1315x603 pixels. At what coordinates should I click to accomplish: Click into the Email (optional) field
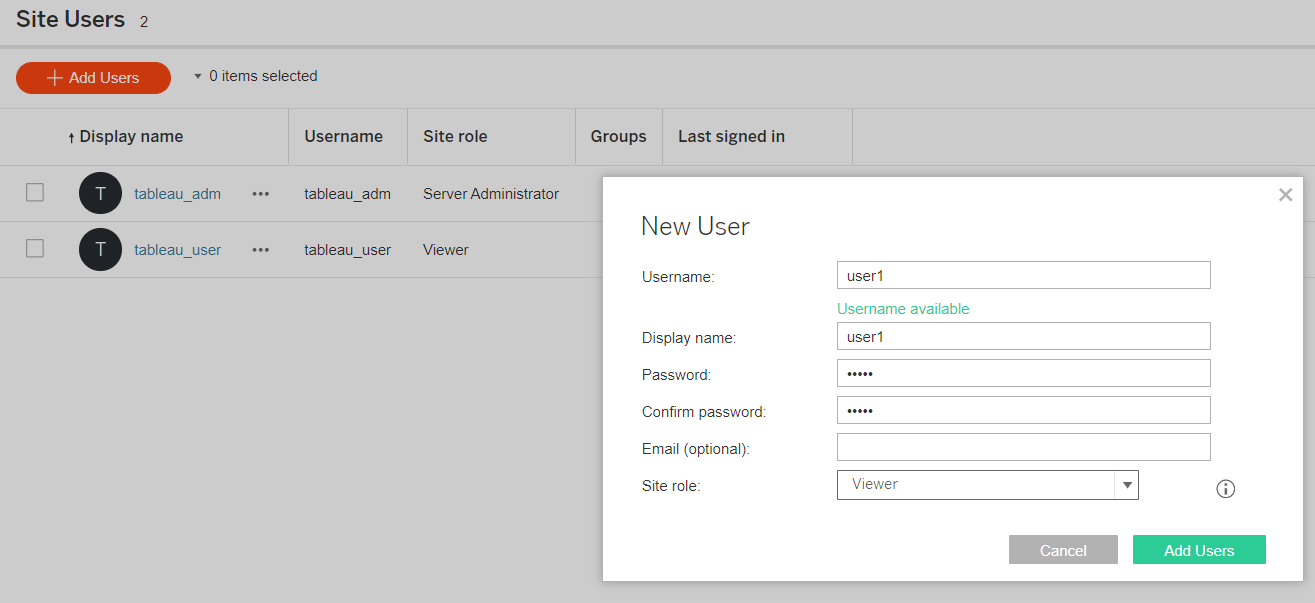1023,447
